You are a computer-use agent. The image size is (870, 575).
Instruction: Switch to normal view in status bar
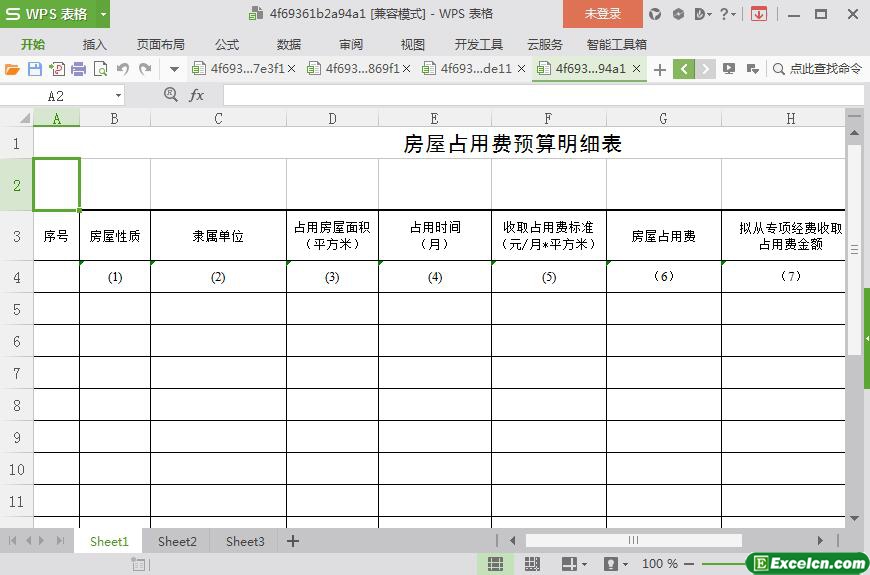[x=495, y=564]
